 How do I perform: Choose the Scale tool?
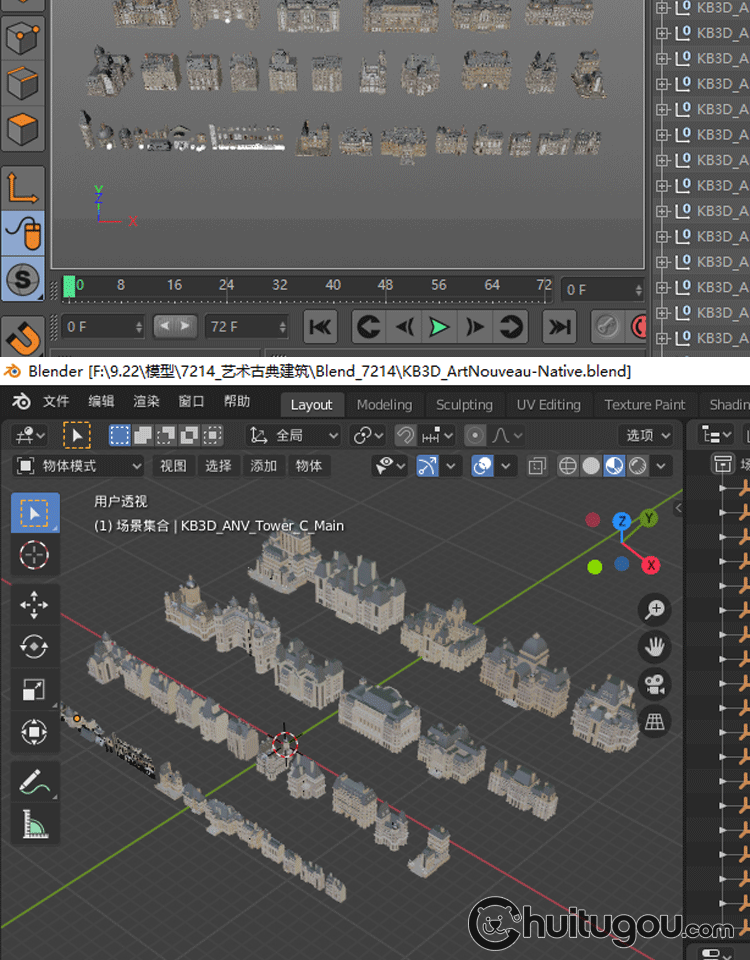pyautogui.click(x=35, y=689)
